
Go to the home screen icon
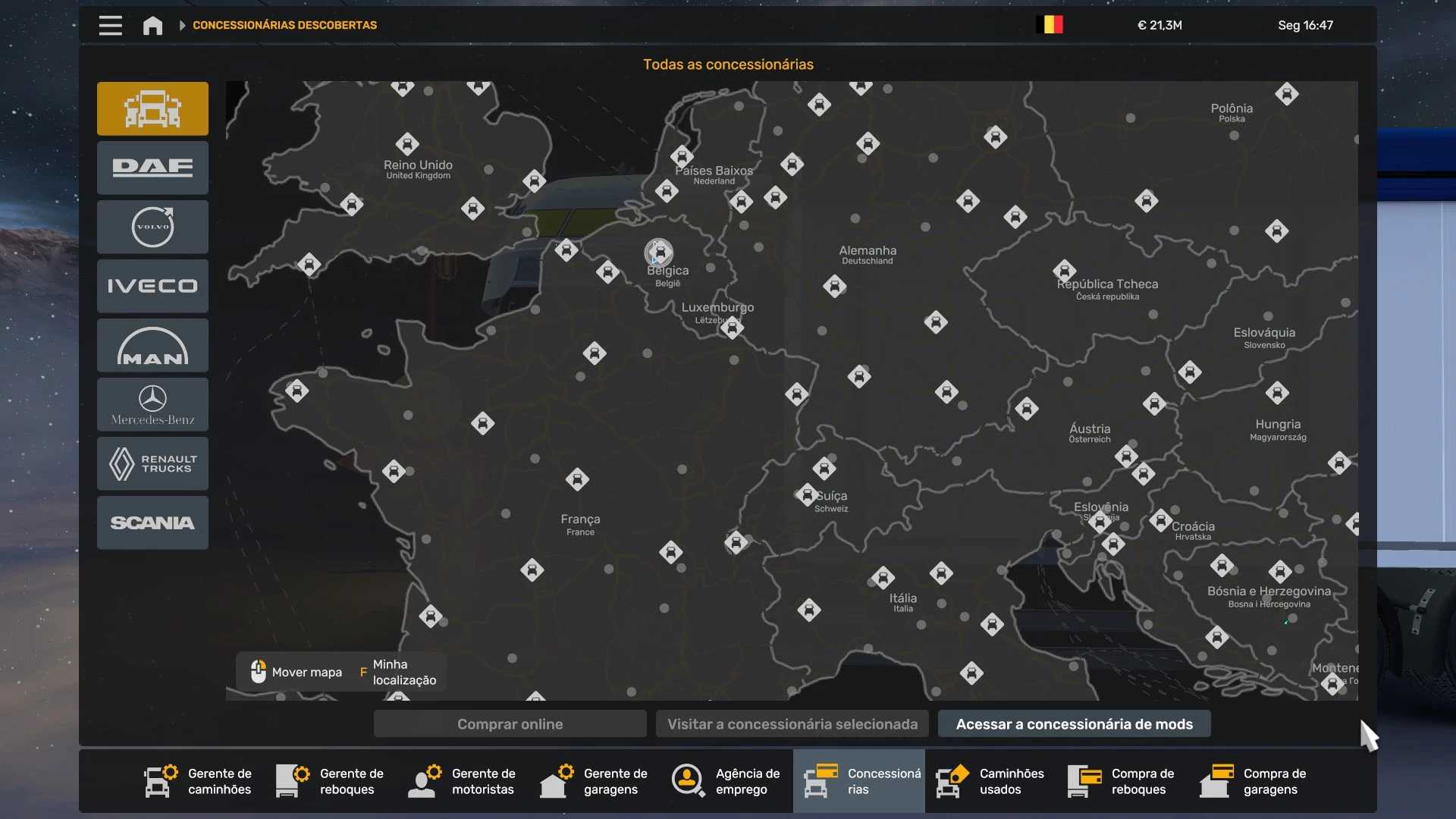[x=152, y=25]
